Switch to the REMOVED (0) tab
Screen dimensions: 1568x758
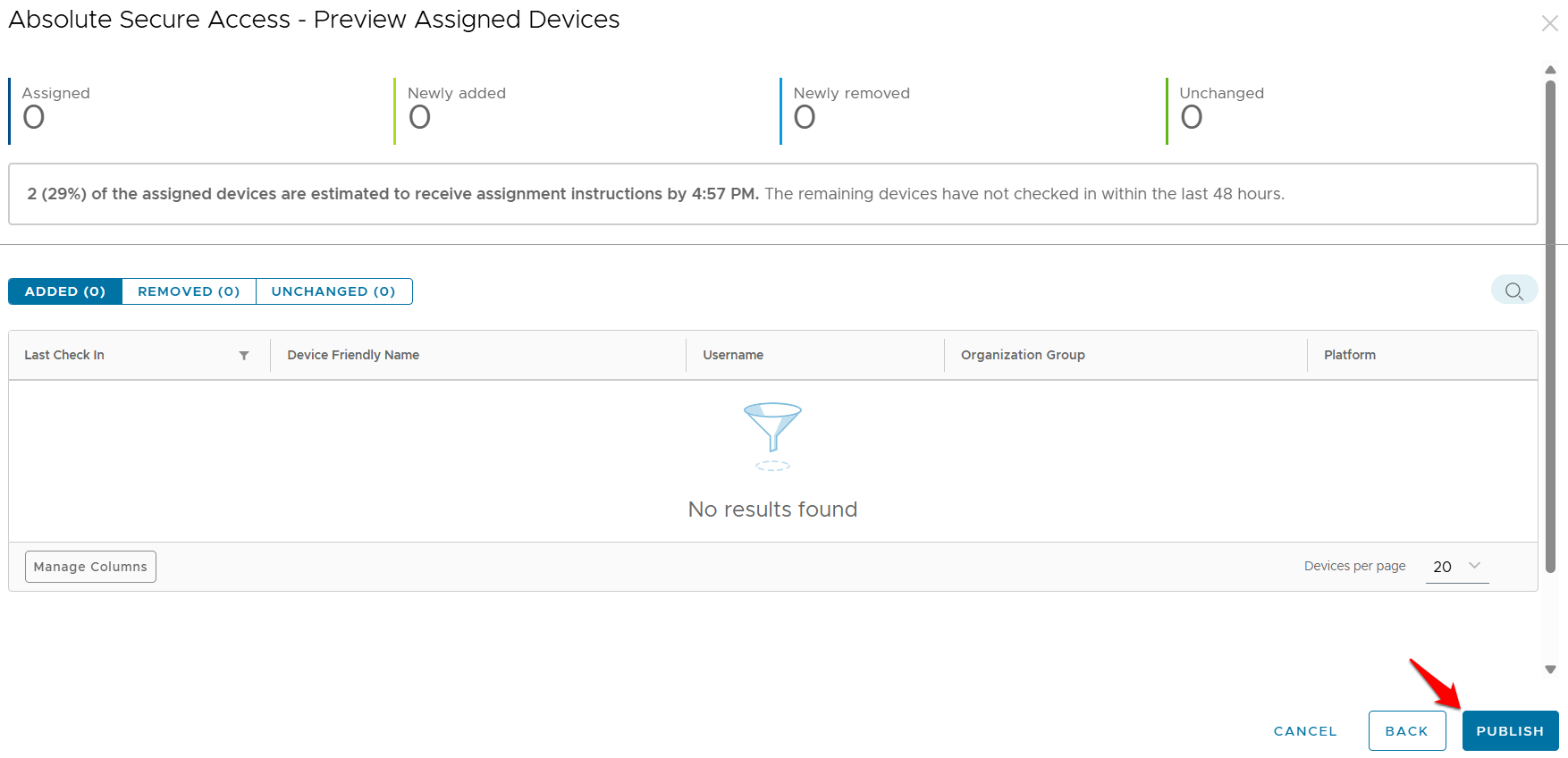pyautogui.click(x=189, y=291)
